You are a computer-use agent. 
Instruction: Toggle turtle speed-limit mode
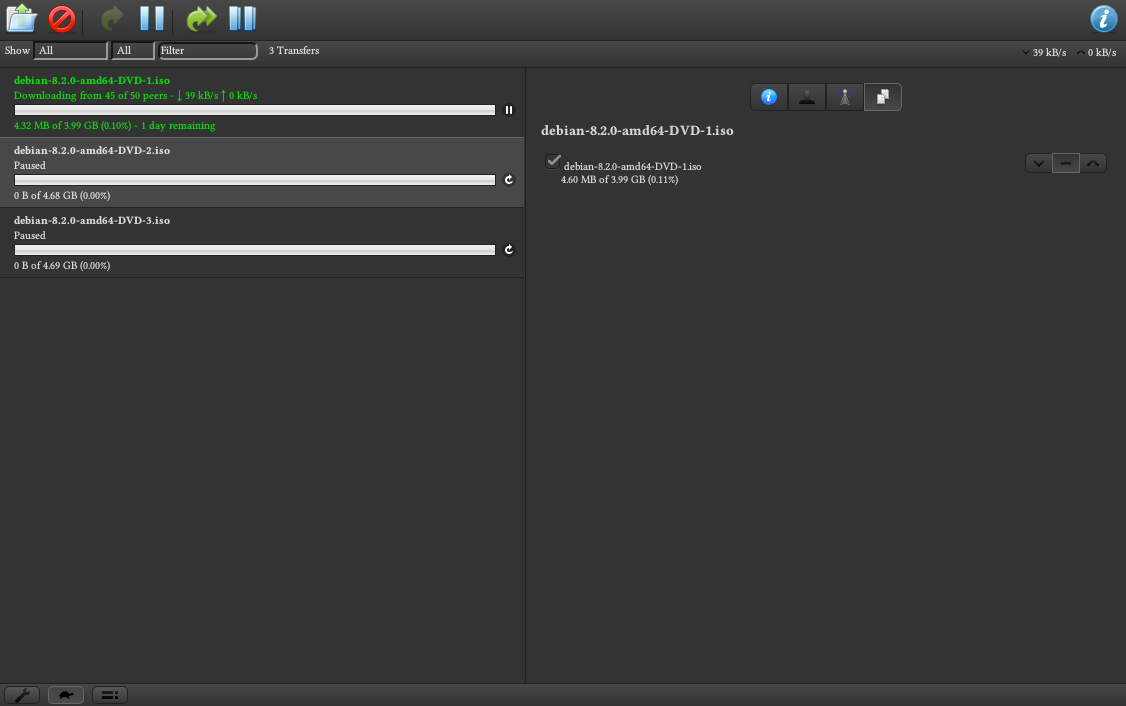pos(66,695)
